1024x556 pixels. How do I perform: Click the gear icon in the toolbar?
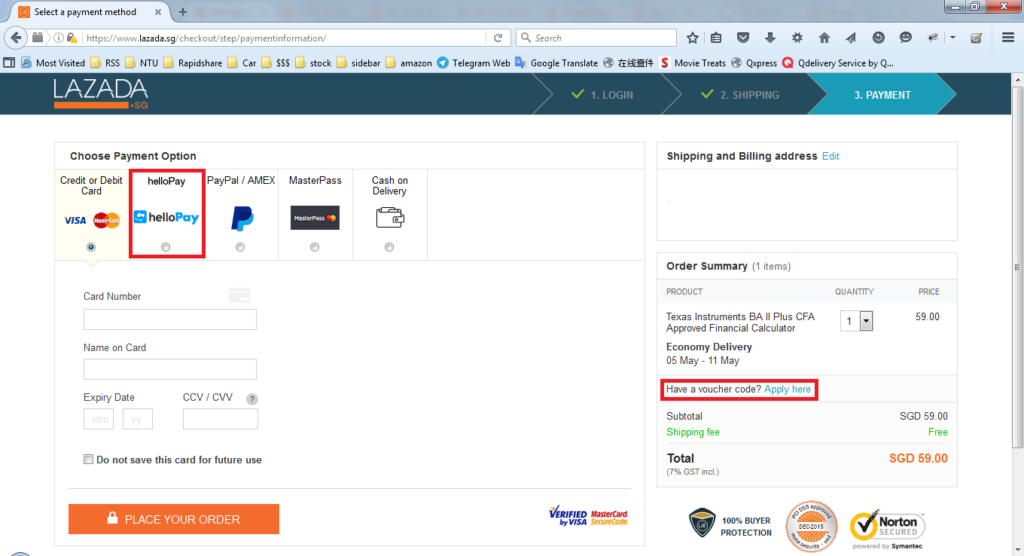coord(797,38)
